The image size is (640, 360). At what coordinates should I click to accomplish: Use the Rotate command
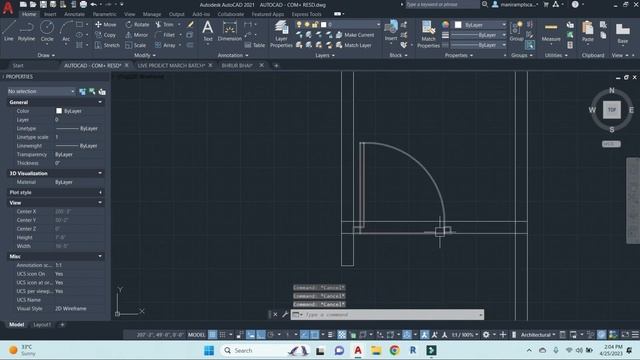pyautogui.click(x=138, y=24)
